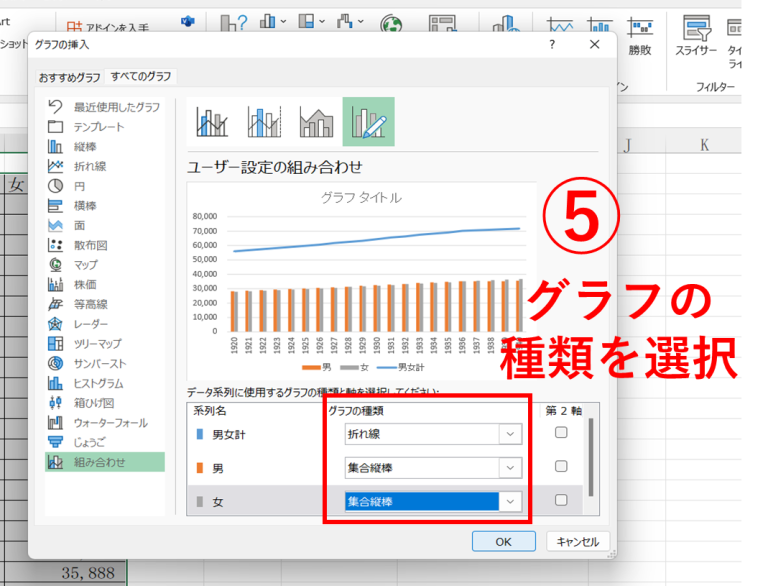Open chart type dropdown for 男 series

click(510, 468)
